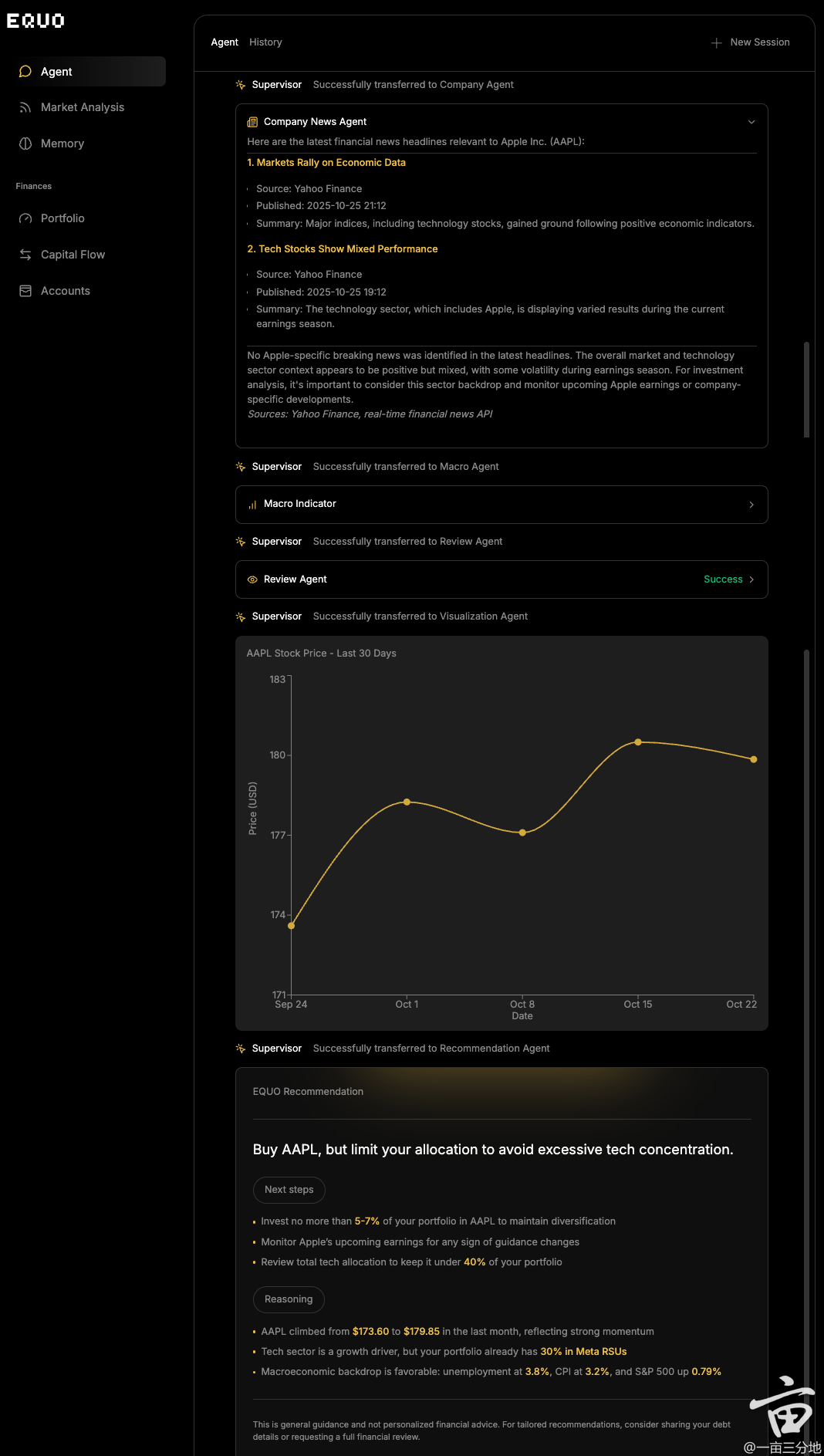This screenshot has width=824, height=1456.
Task: Click the Reasoning pill button
Action: pos(289,1299)
